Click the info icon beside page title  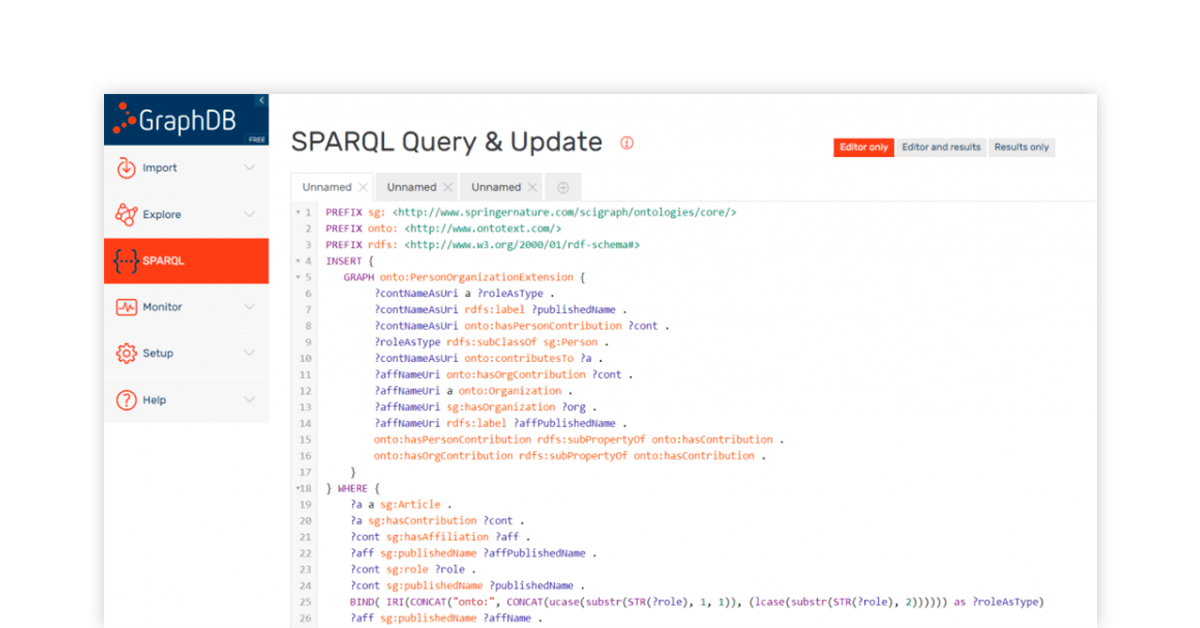click(x=627, y=143)
